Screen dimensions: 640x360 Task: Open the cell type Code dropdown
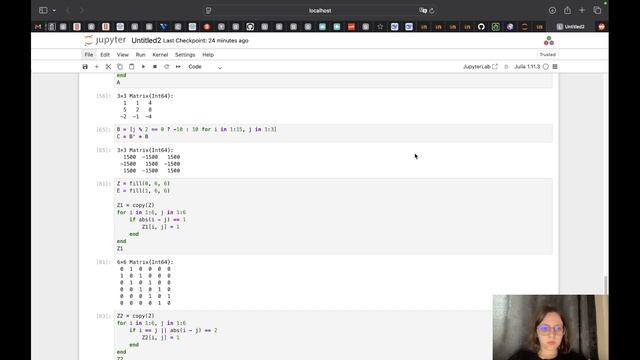pyautogui.click(x=205, y=67)
